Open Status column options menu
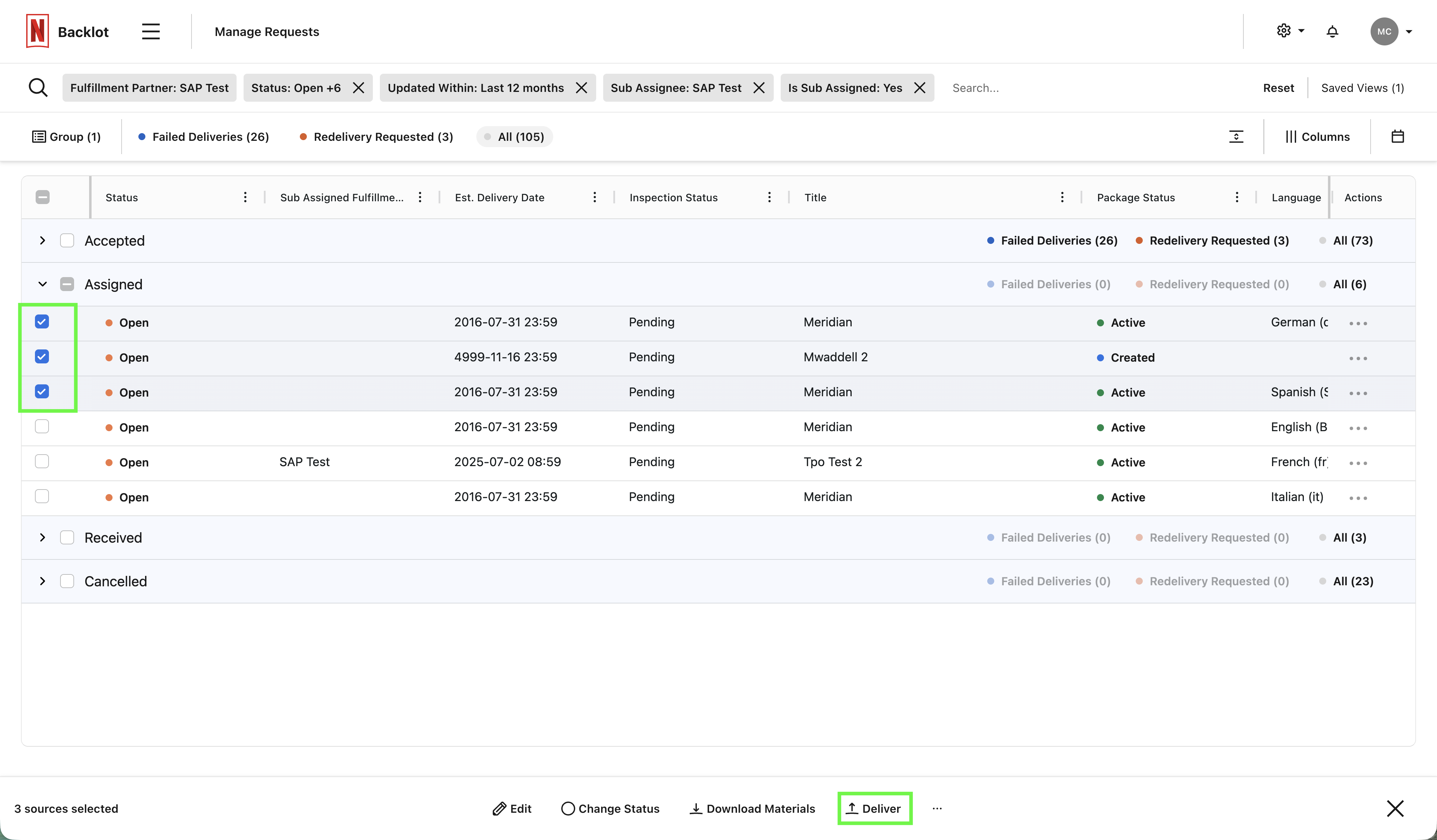 (245, 197)
